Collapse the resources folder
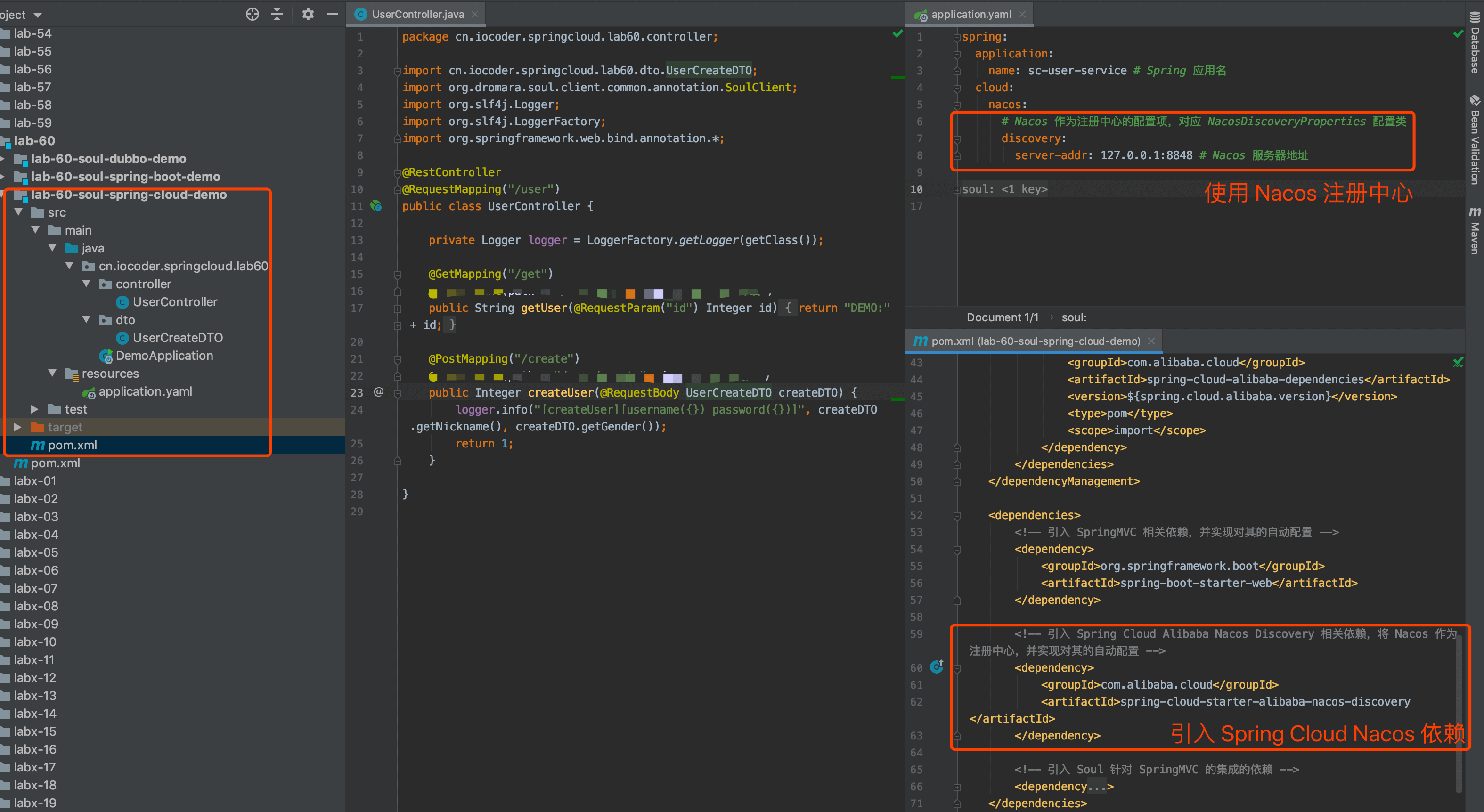 point(52,373)
